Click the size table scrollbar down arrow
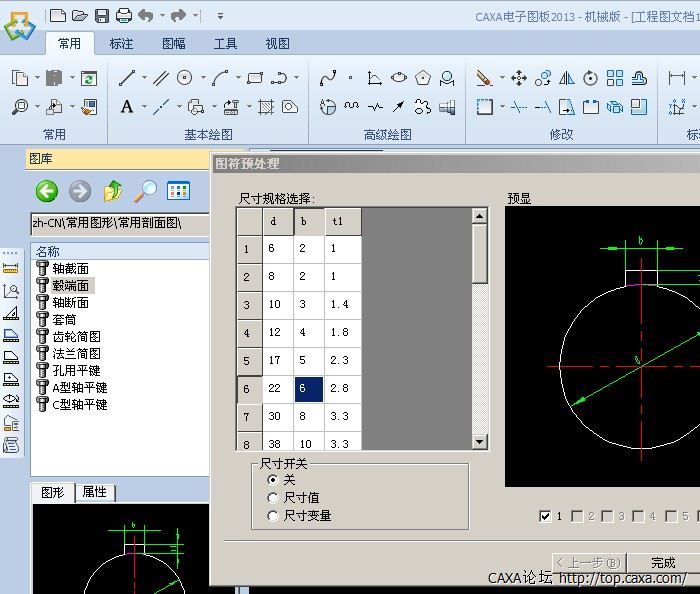 pos(479,442)
